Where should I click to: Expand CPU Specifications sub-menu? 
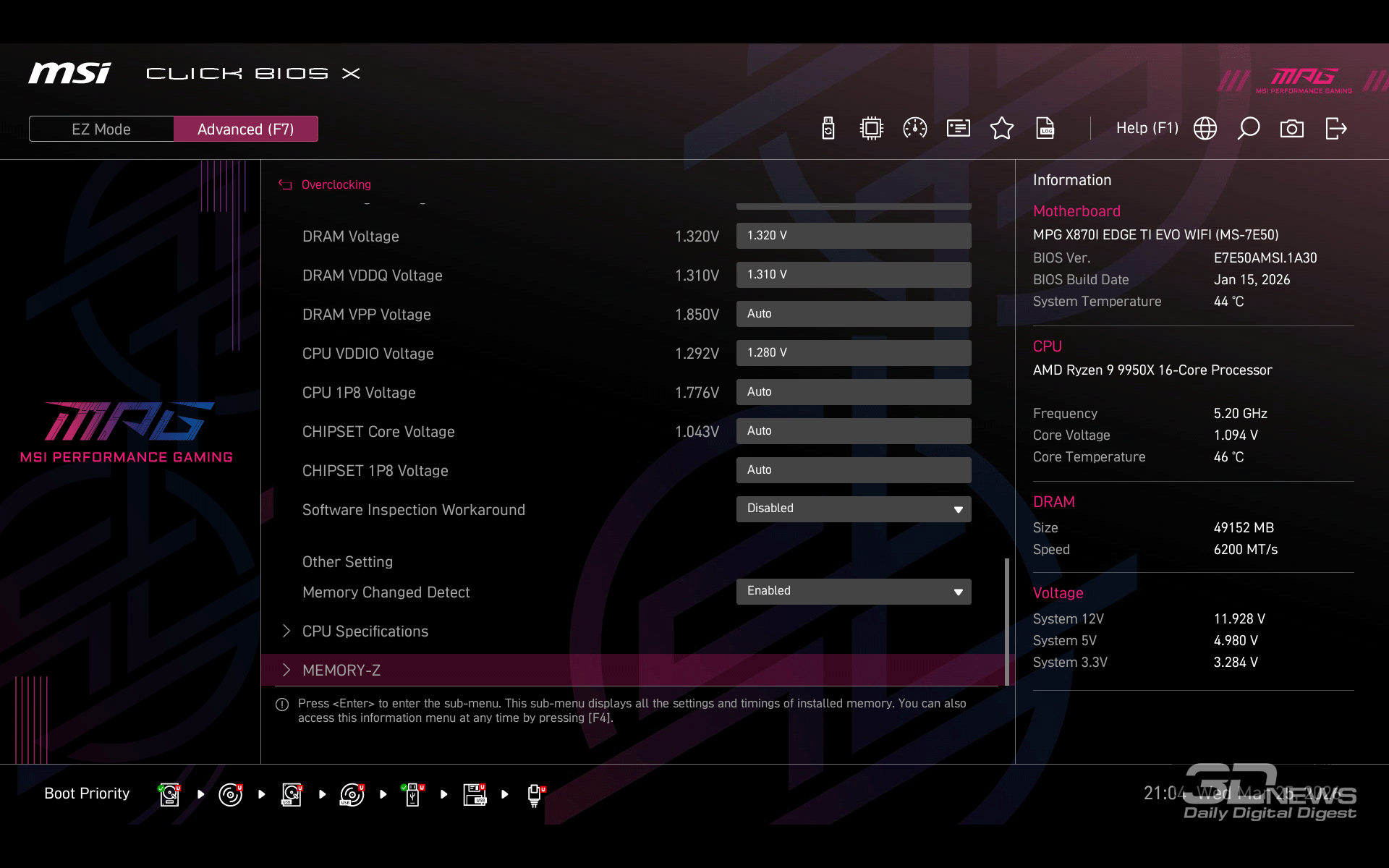coord(365,631)
